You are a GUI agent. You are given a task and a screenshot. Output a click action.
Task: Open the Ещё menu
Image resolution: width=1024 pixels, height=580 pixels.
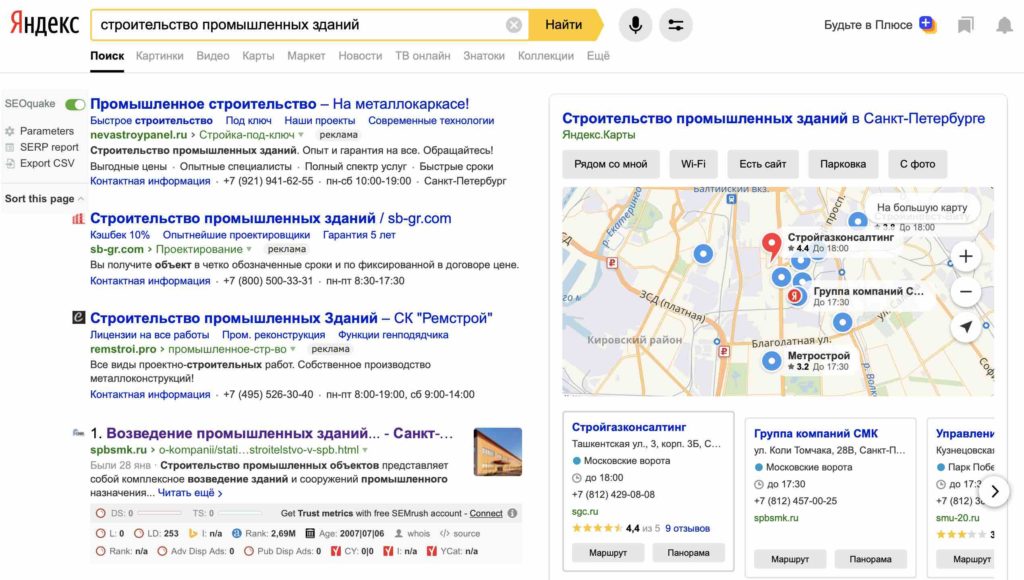[598, 56]
